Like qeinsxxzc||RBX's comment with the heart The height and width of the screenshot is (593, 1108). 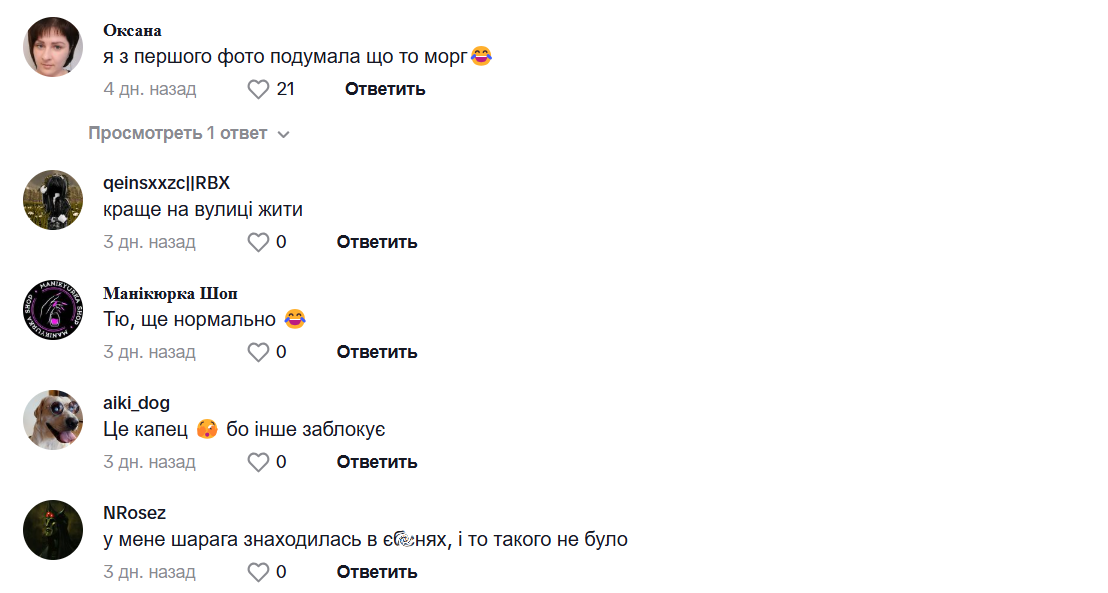[259, 242]
